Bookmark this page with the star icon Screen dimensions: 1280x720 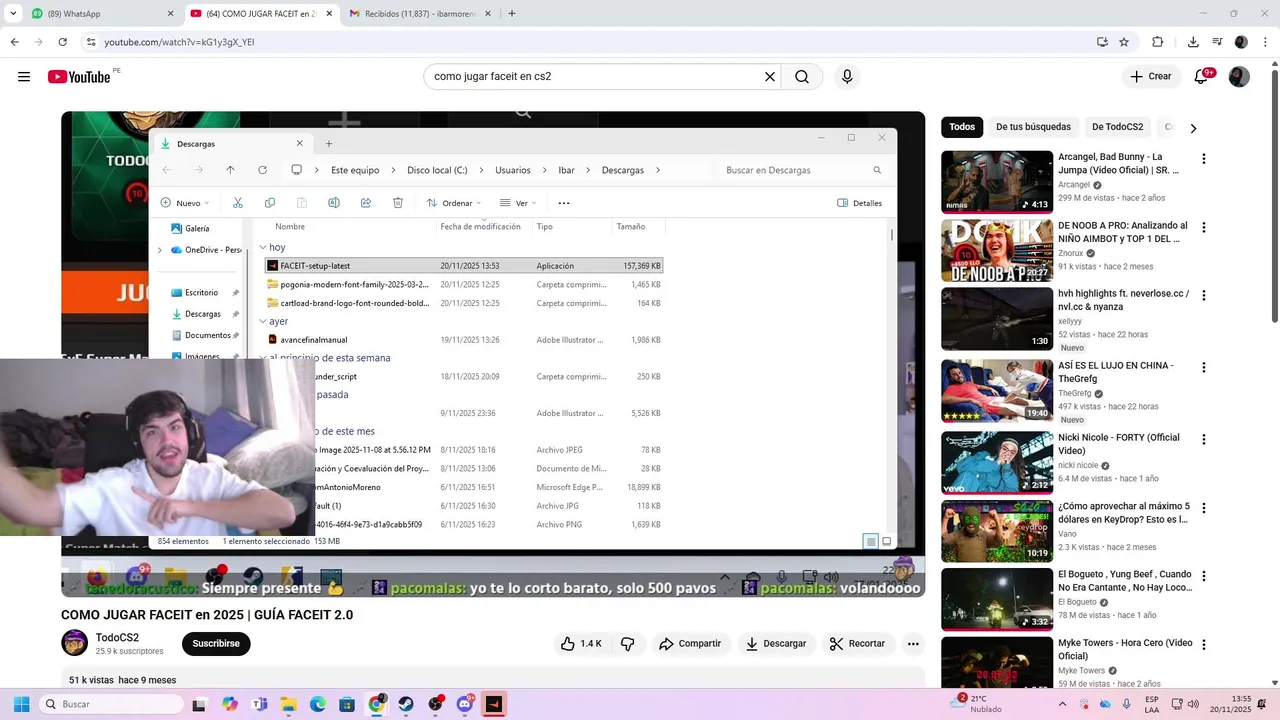tap(1124, 42)
